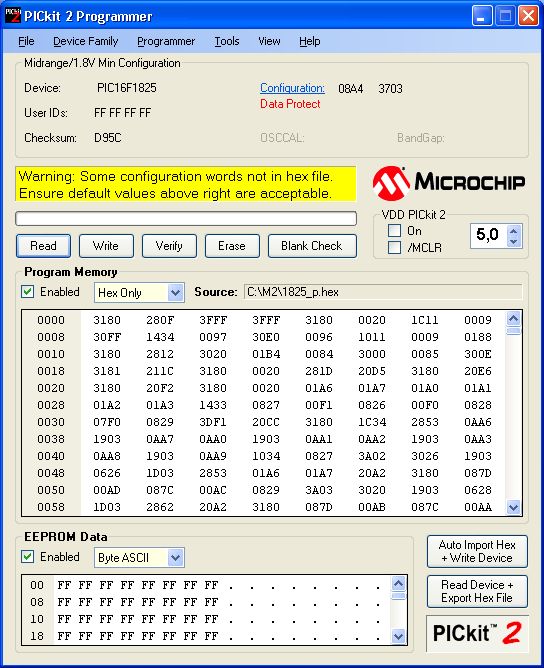The width and height of the screenshot is (544, 668).
Task: Click configuration word 08A4
Action: 351,89
